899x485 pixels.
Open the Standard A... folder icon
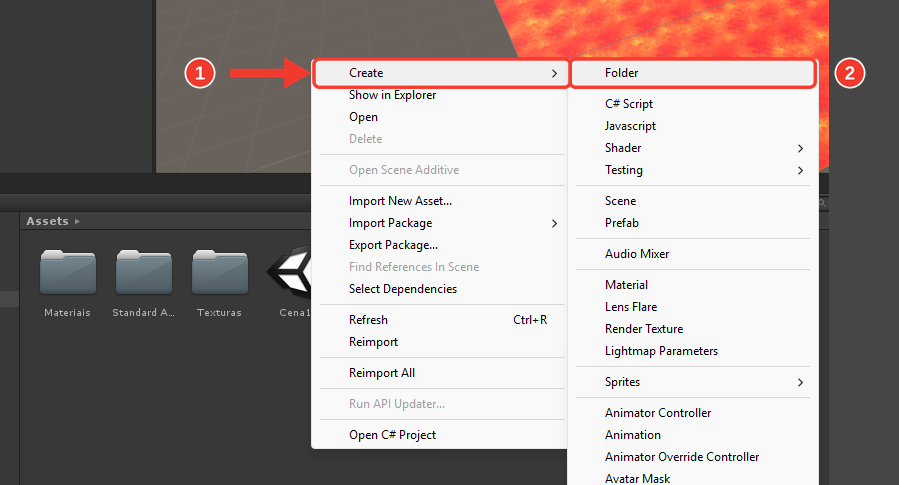[143, 272]
